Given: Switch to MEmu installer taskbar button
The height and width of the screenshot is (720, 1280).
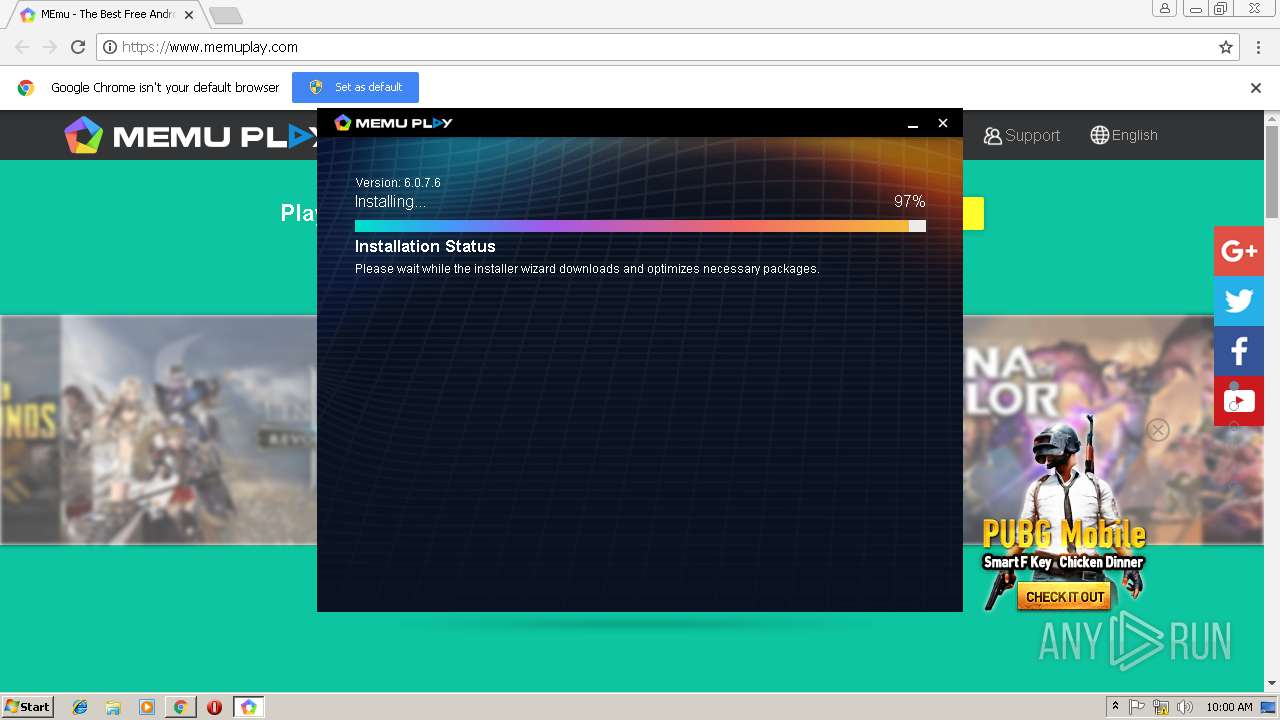Looking at the screenshot, I should point(249,707).
